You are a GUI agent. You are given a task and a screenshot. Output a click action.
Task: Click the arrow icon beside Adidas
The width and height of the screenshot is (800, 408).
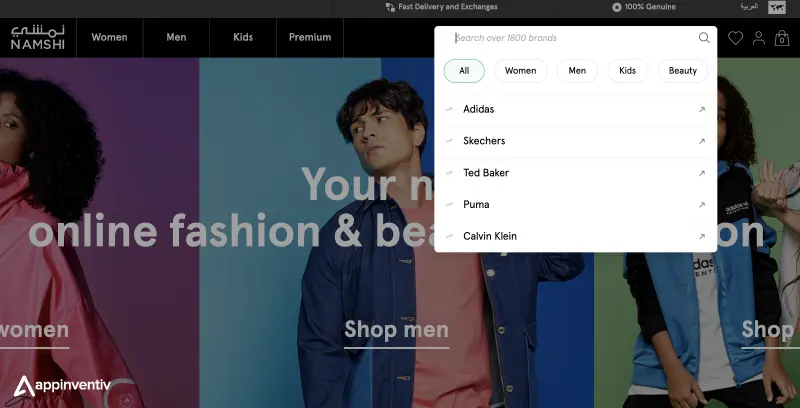pos(702,109)
